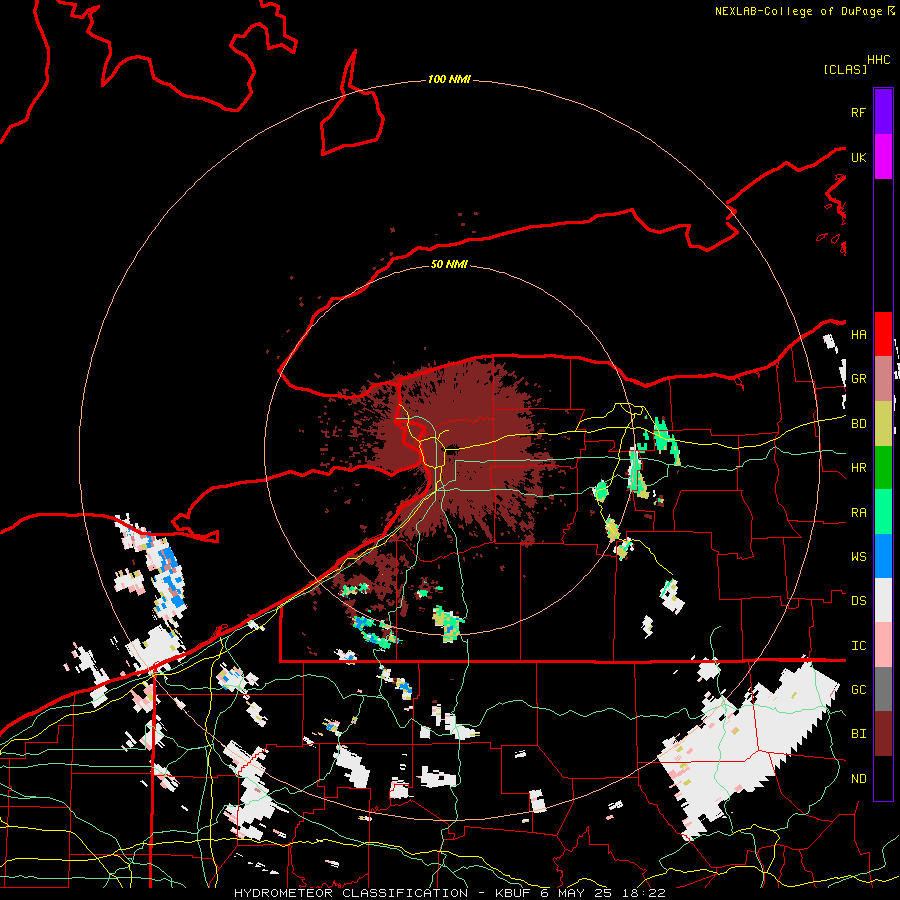This screenshot has width=900, height=900.
Task: Click the HA red legend swatch
Action: (x=883, y=334)
